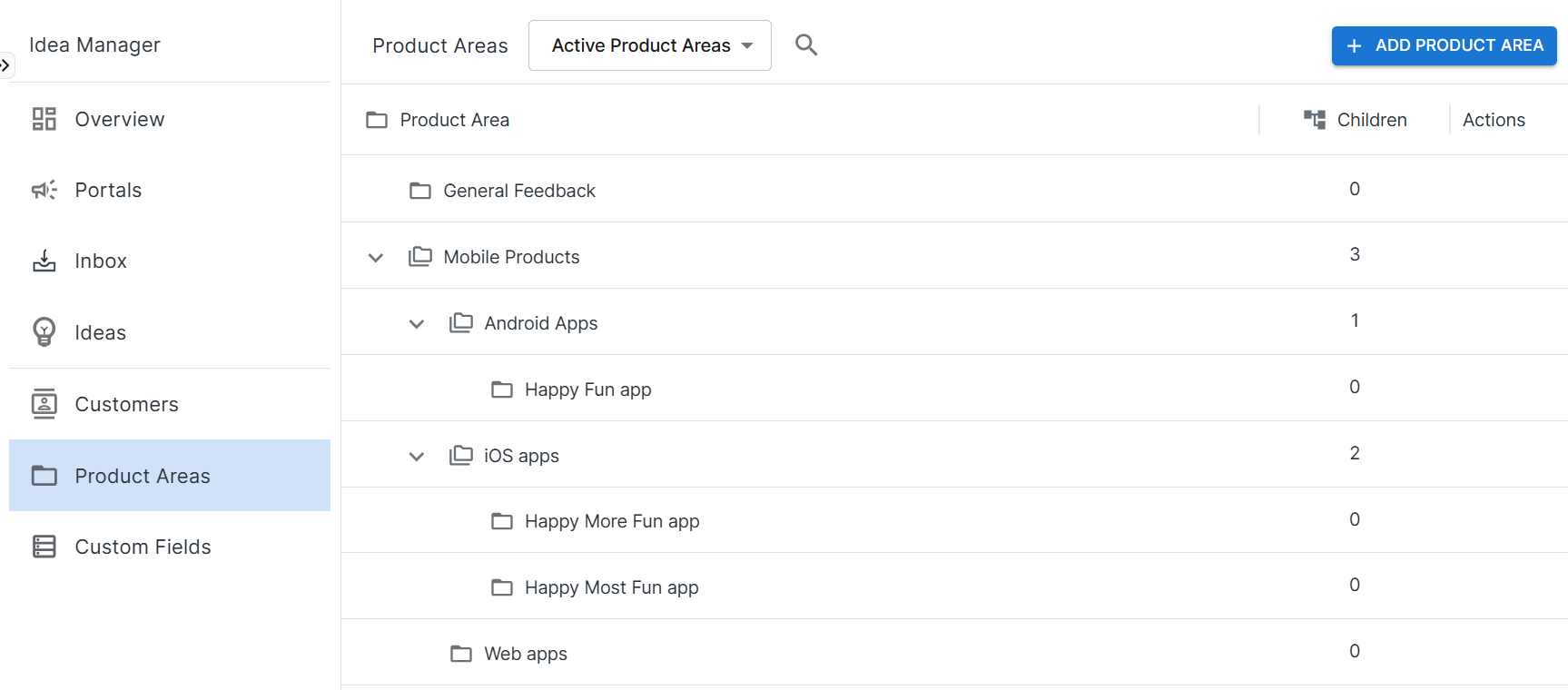Select the Web apps row
Screen dimensions: 1568x690
526,654
